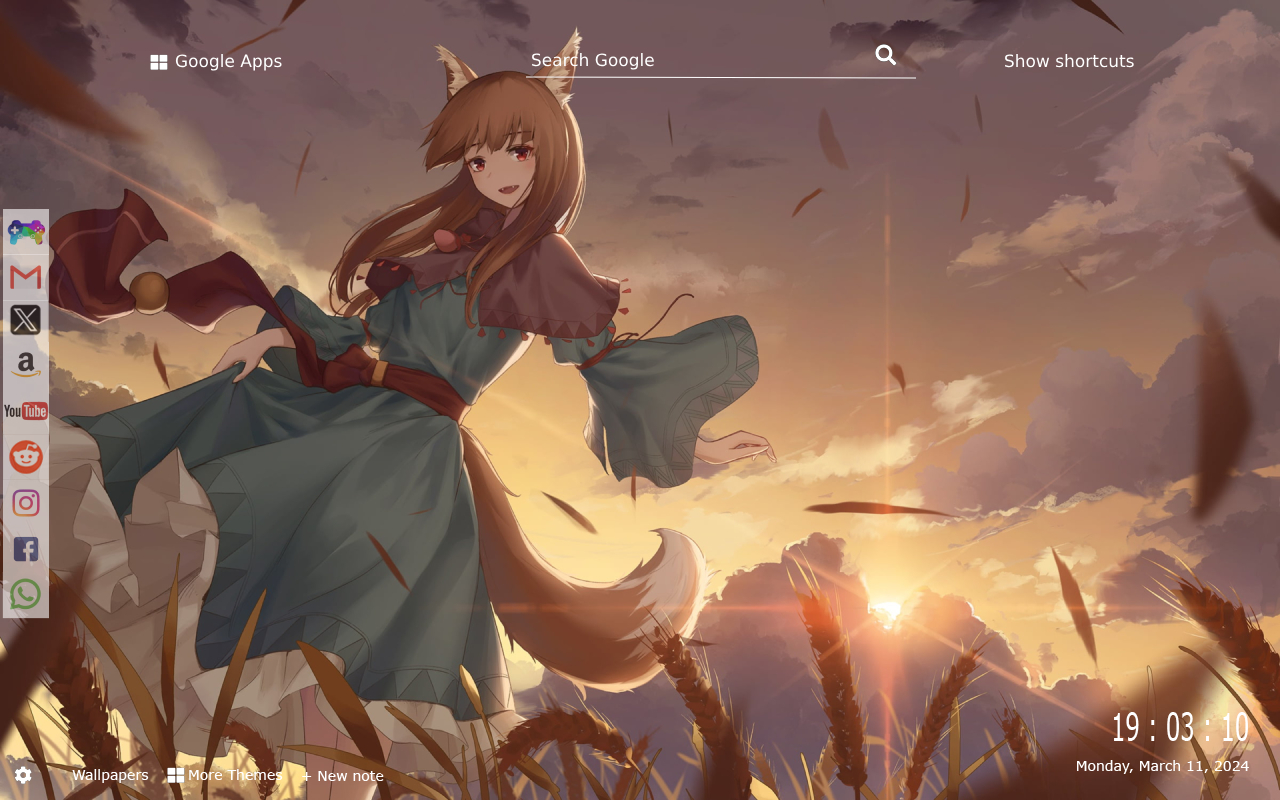Click Show shortcuts
Screen dimensions: 1280x800
click(1069, 61)
